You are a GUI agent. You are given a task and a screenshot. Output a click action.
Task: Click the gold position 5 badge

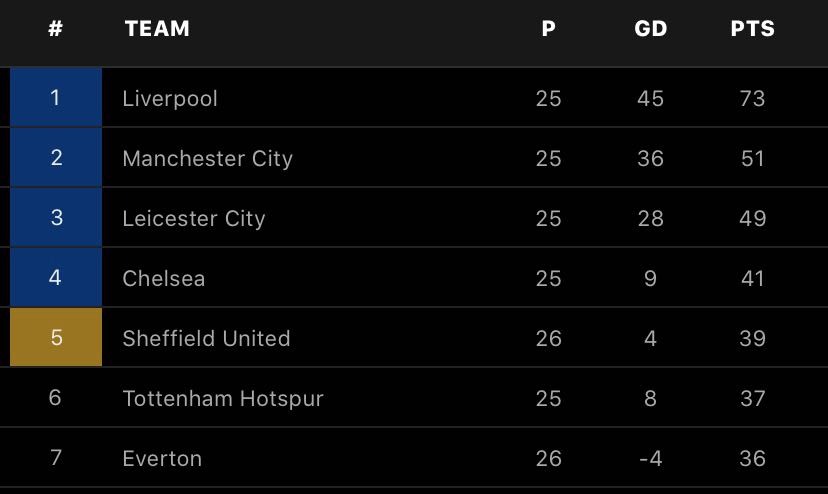(x=56, y=338)
